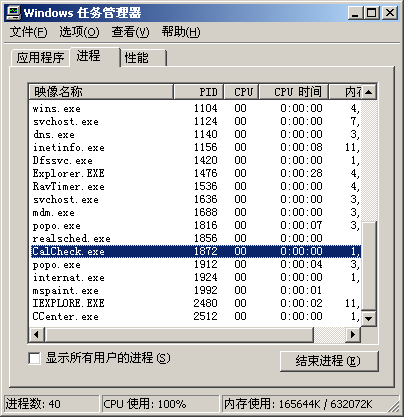
Task: Select the IEXPLORE.EXE process
Action: click(x=196, y=303)
